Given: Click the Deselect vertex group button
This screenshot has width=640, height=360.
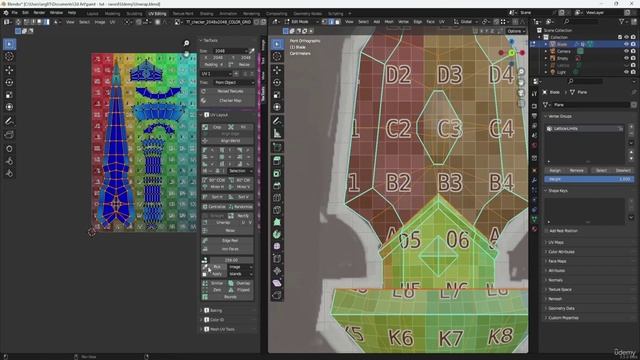Looking at the screenshot, I should [623, 170].
